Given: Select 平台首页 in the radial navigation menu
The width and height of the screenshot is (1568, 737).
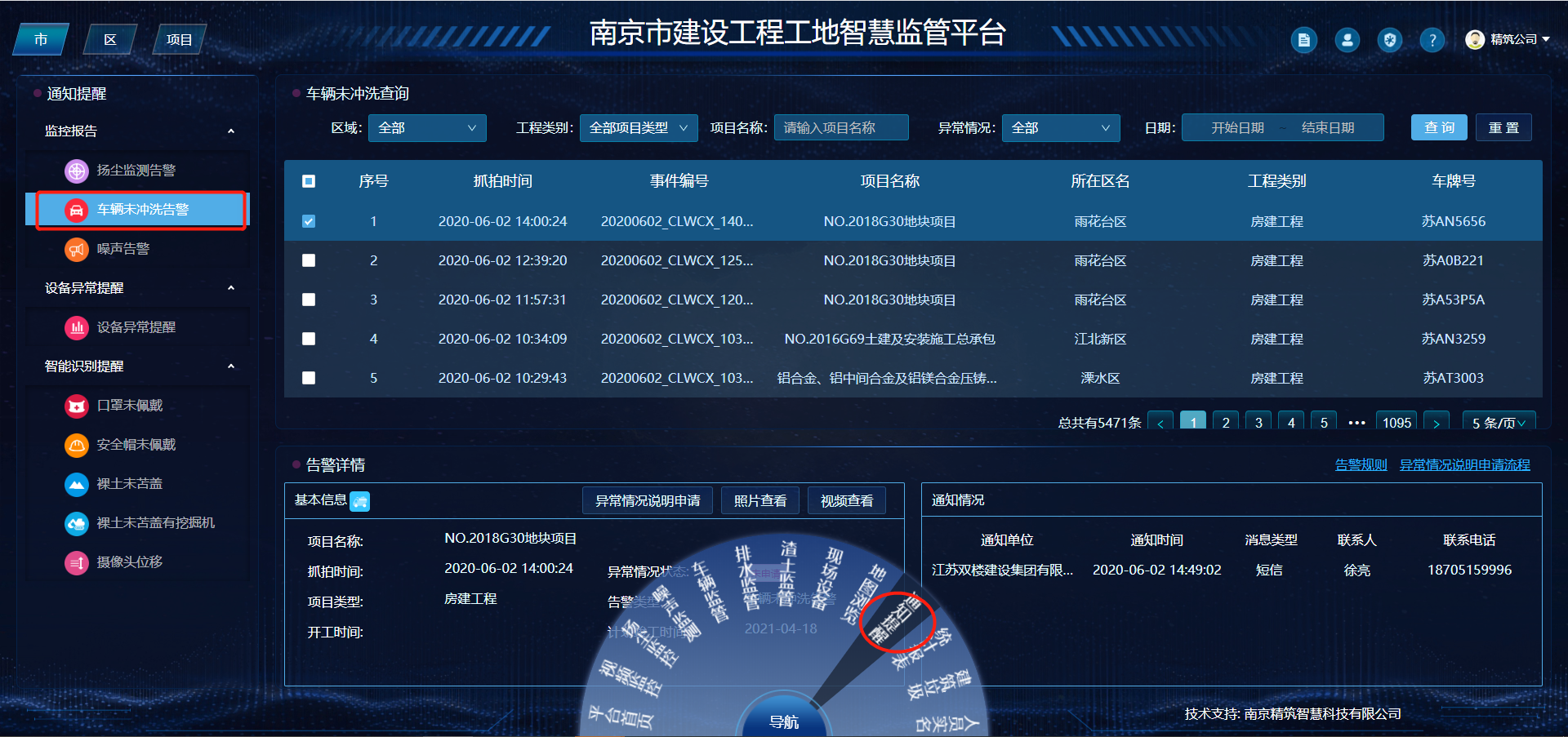Looking at the screenshot, I should pyautogui.click(x=622, y=717).
